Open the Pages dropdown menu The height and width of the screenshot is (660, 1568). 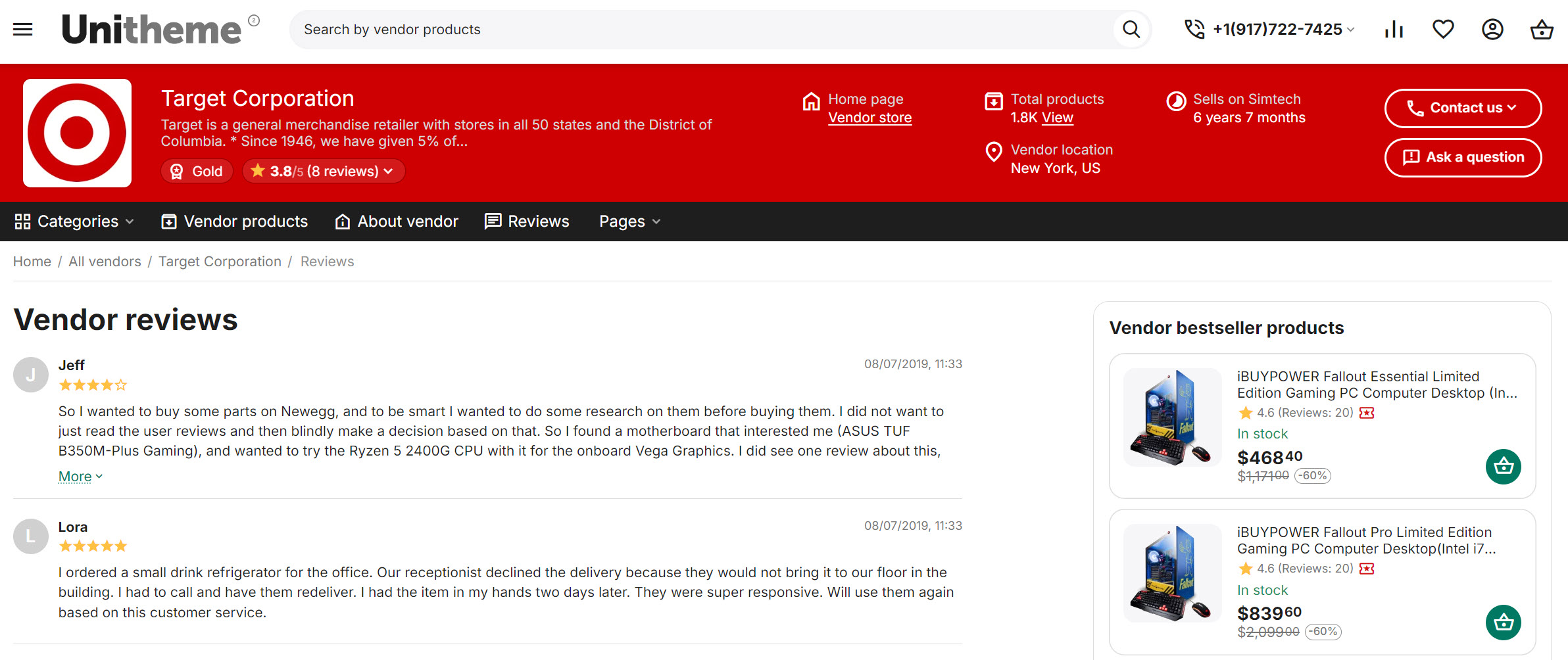(628, 222)
